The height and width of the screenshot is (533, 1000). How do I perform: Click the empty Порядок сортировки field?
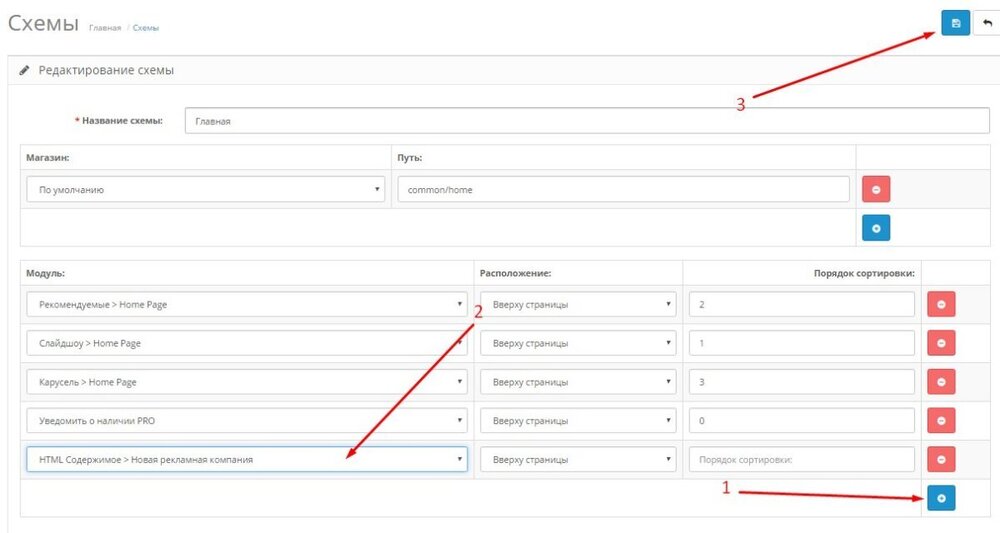click(801, 459)
